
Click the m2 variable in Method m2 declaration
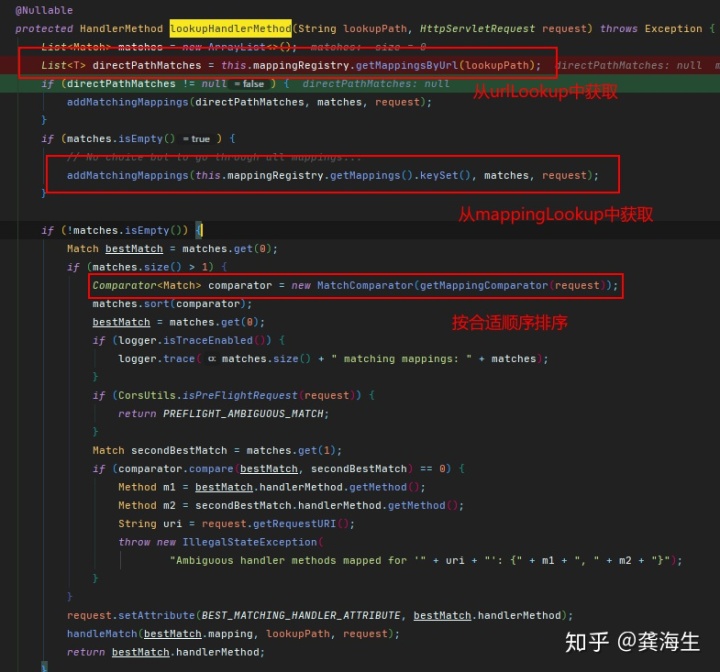pos(169,506)
